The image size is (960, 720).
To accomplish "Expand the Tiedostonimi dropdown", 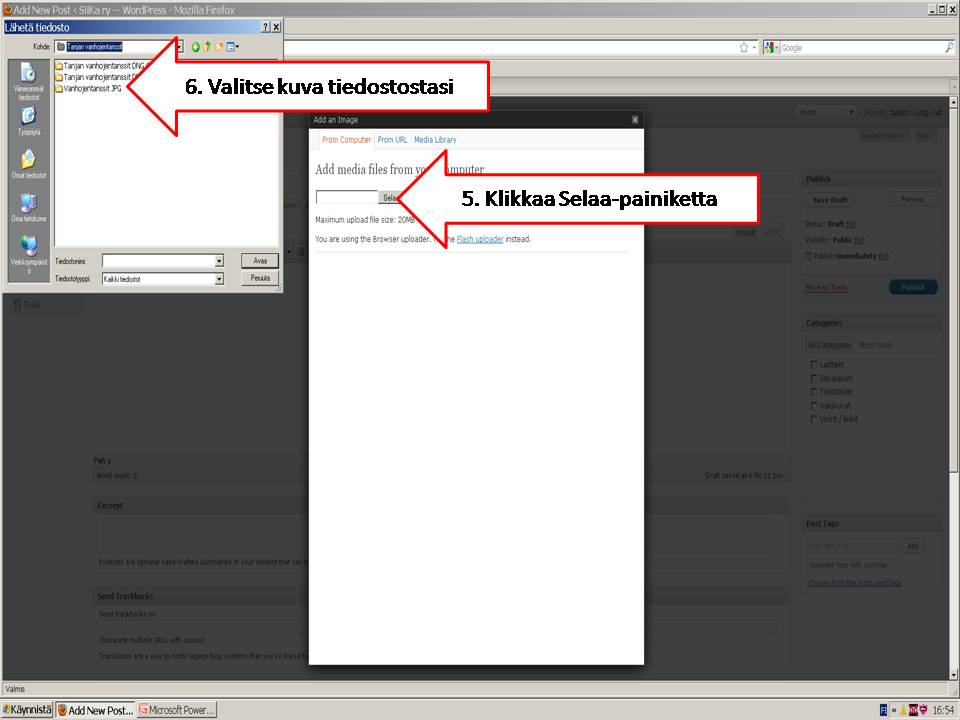I will 219,261.
